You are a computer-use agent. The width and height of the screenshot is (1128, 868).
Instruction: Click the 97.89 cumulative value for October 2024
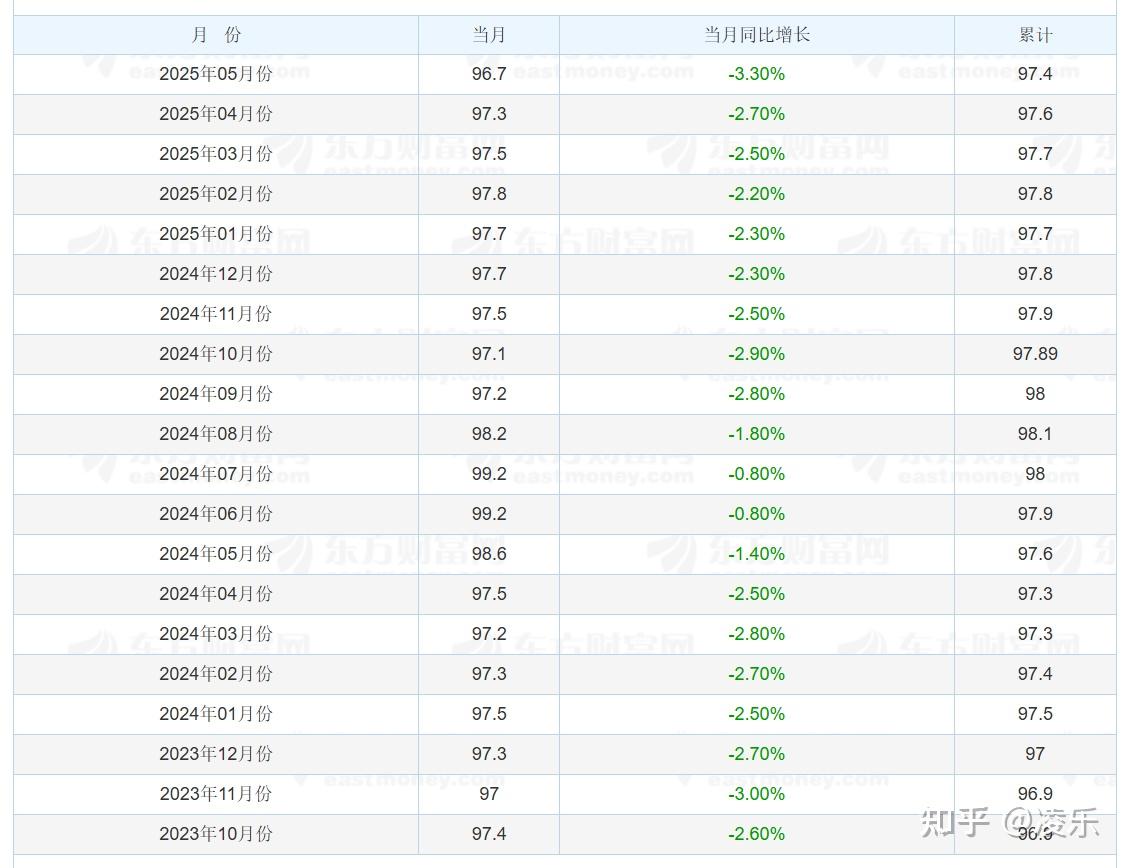[1035, 354]
